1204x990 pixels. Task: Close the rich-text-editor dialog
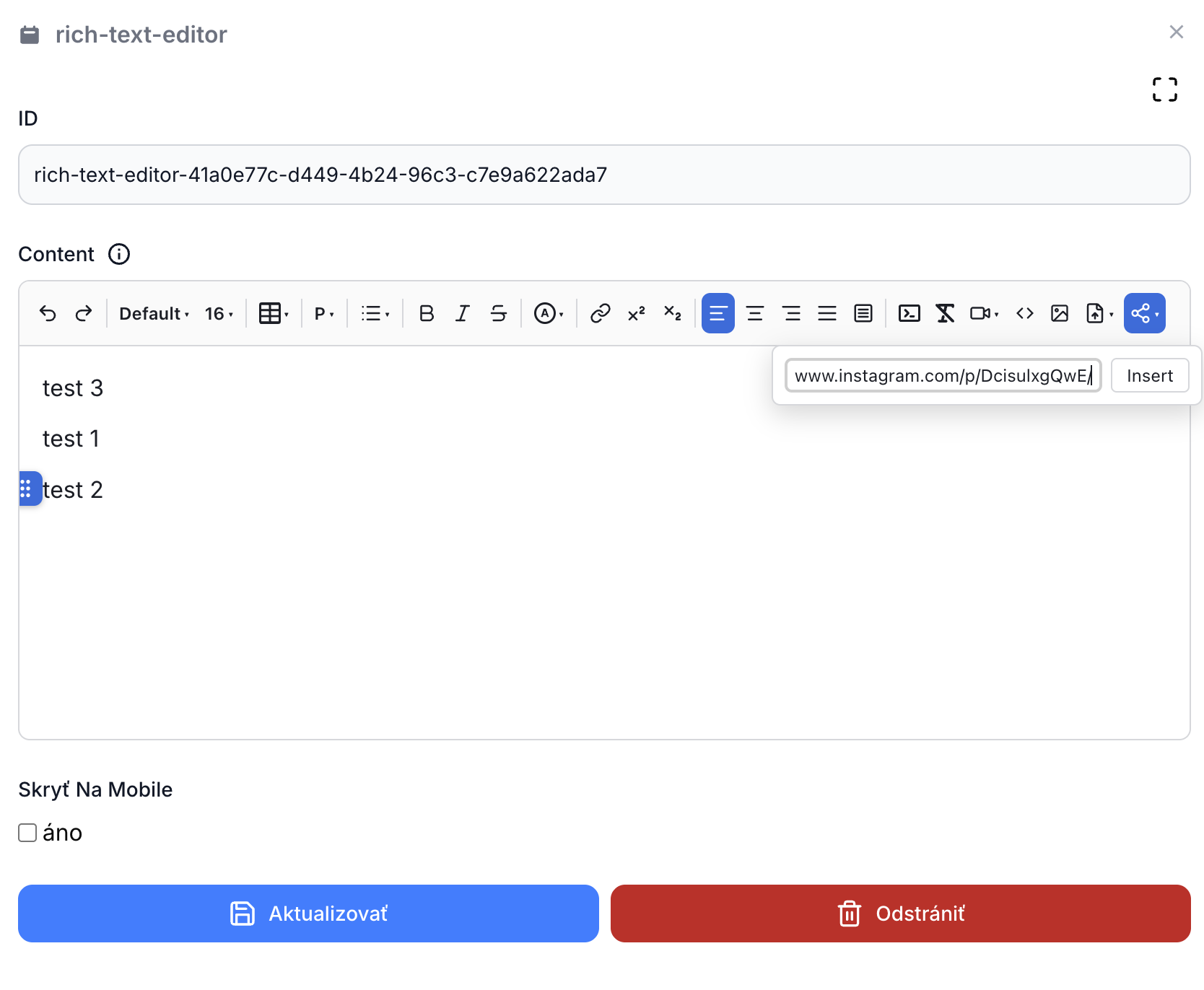coord(1176,32)
